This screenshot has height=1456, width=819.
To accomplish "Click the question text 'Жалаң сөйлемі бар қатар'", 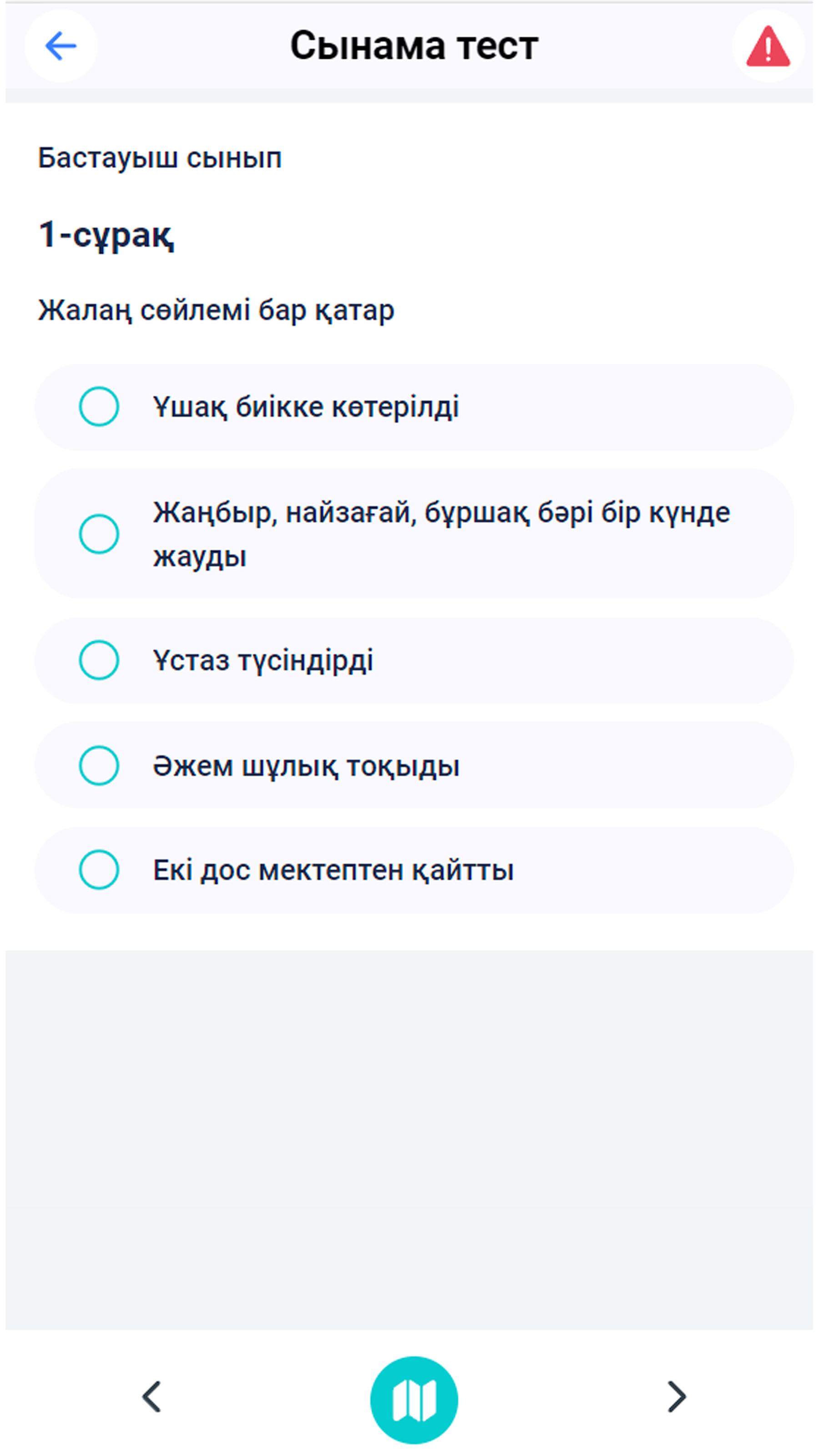I will point(217,309).
